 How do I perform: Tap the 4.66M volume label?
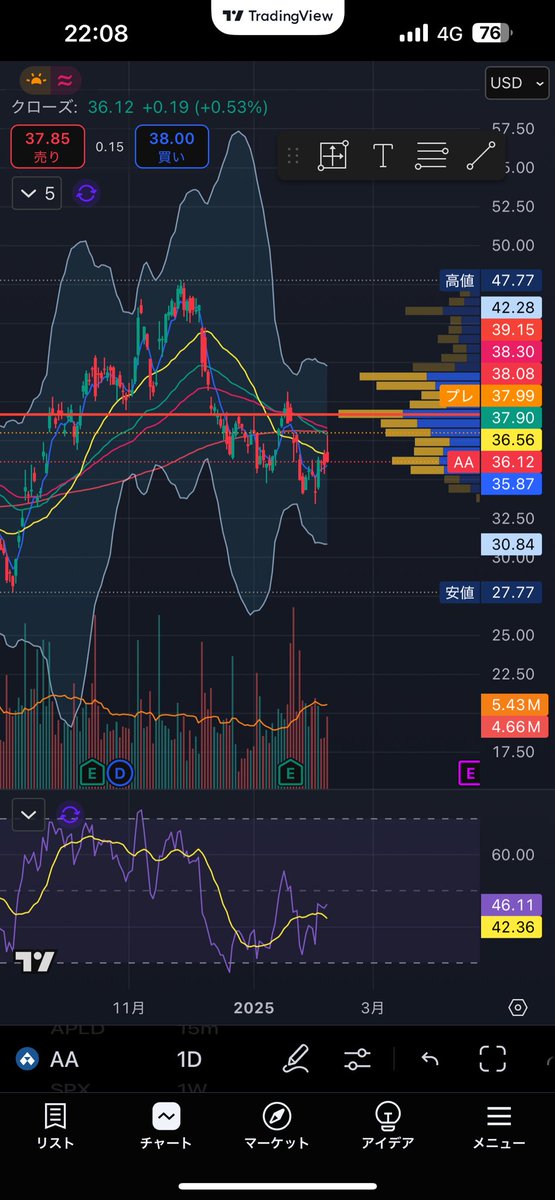click(x=514, y=727)
